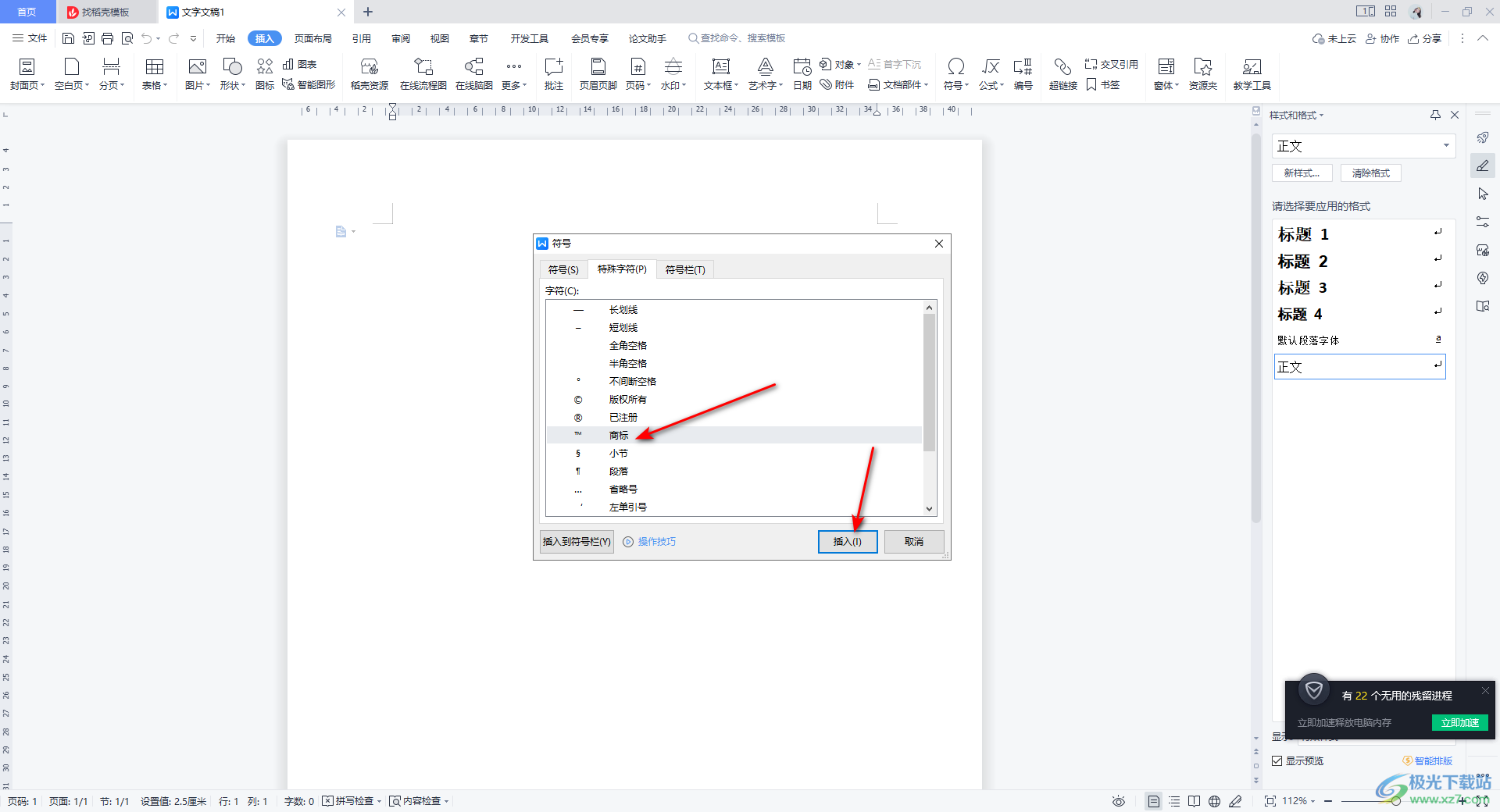Open the File (文件) menu
The image size is (1500, 812).
pos(30,38)
